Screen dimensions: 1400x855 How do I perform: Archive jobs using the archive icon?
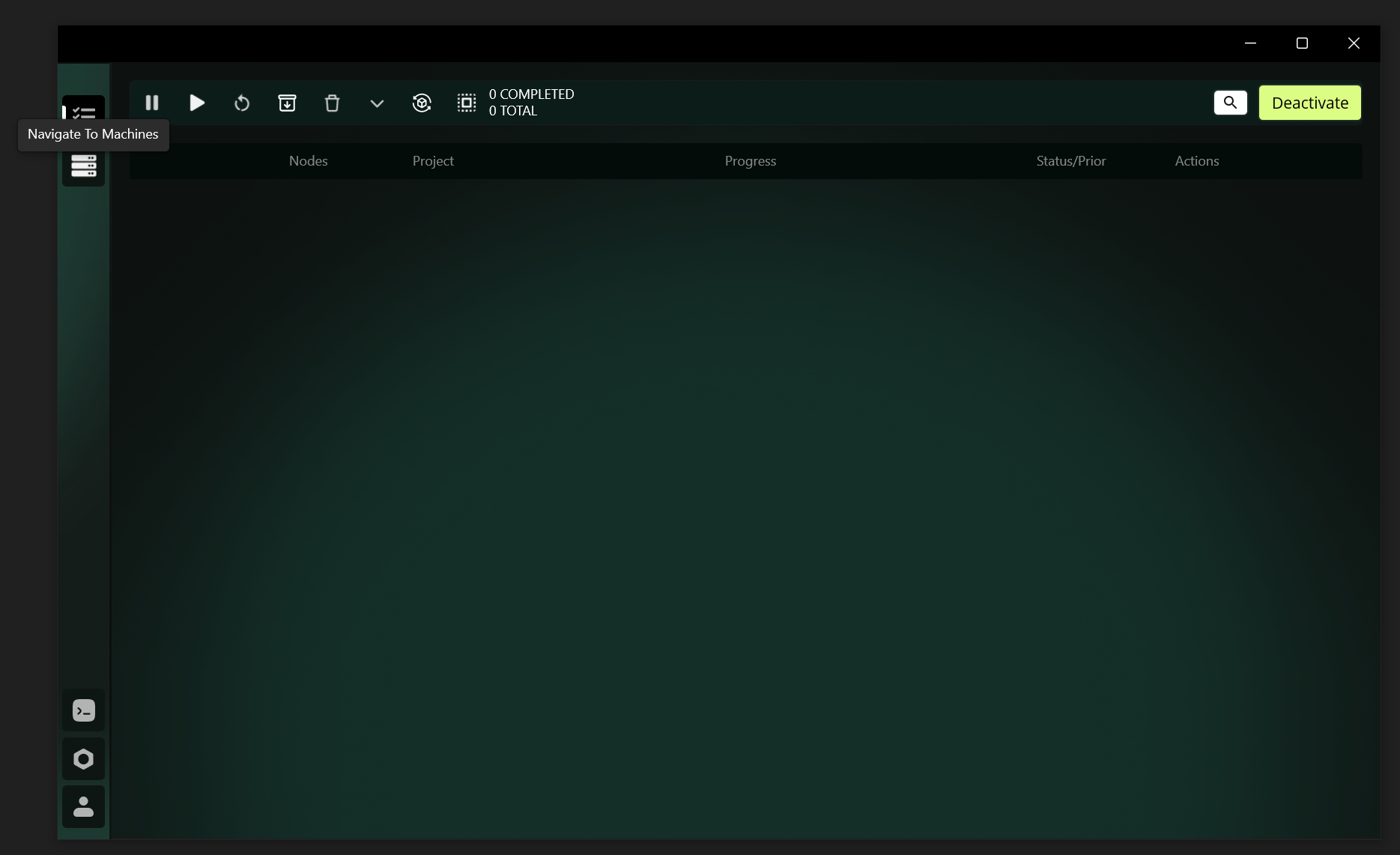coord(287,103)
